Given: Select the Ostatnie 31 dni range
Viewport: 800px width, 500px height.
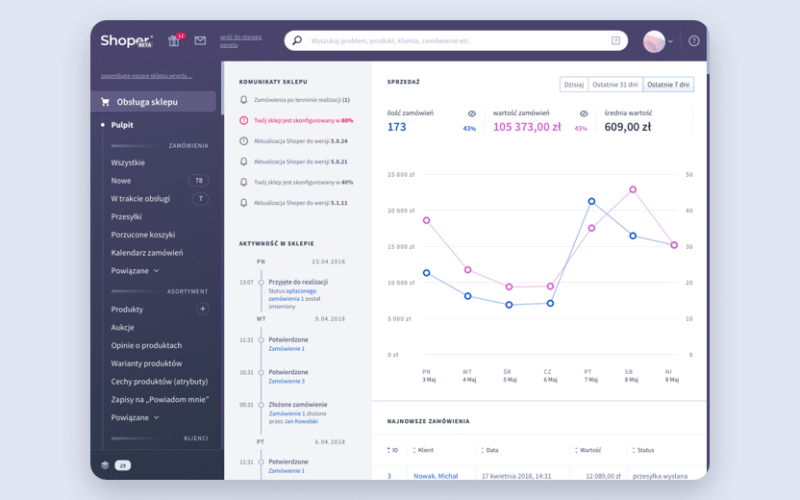Looking at the screenshot, I should tap(614, 84).
